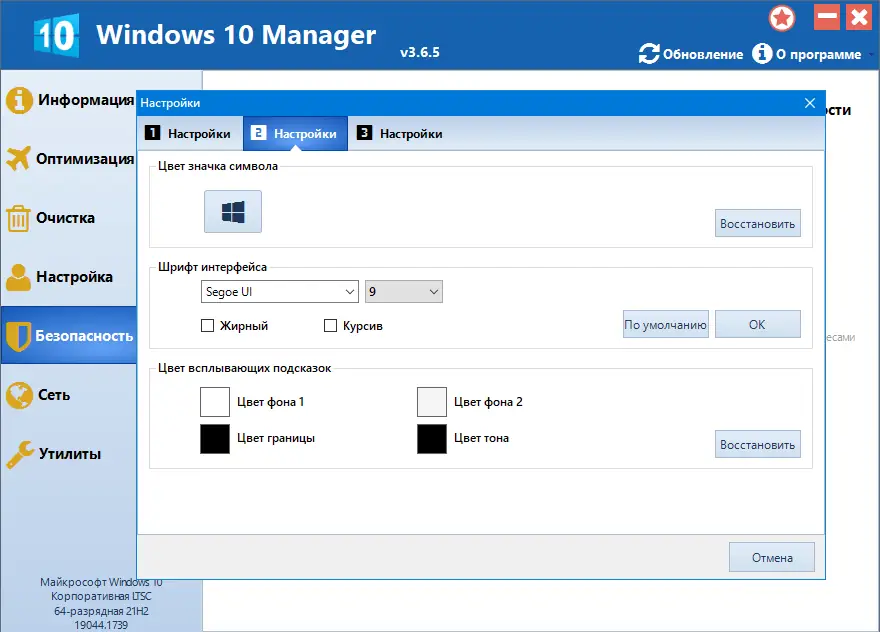The height and width of the screenshot is (632, 880).
Task: Click the Обновление refresh icon
Action: pyautogui.click(x=650, y=54)
